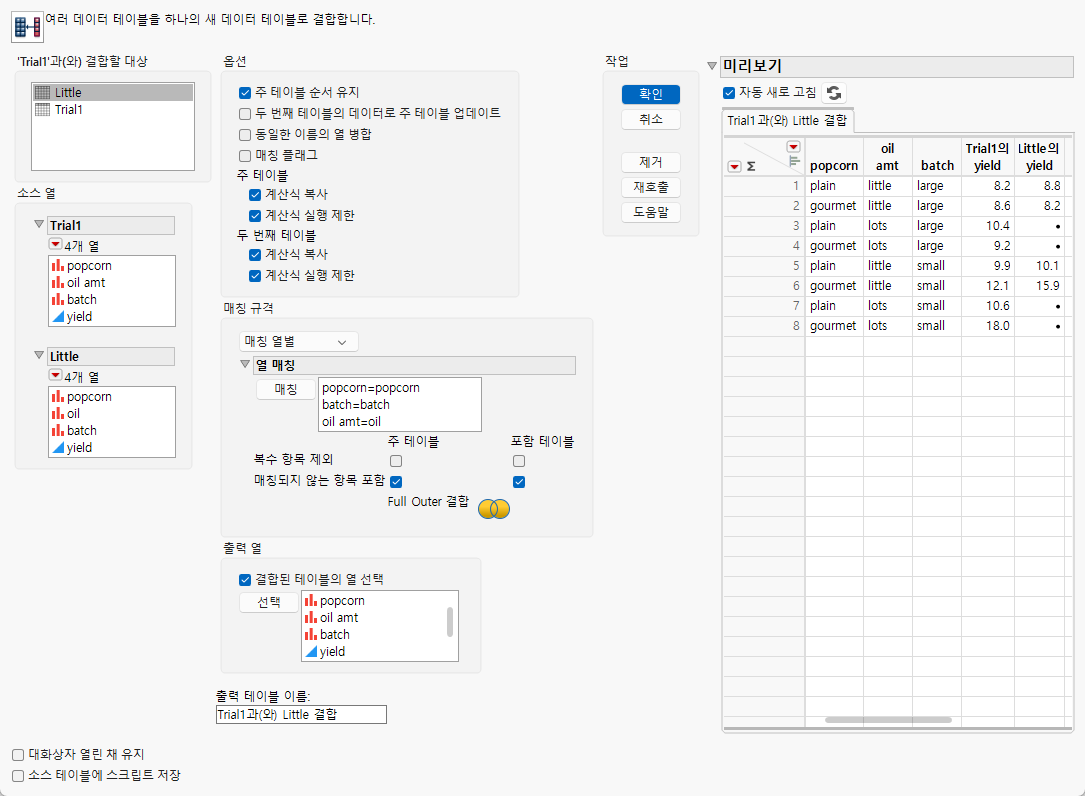Toggle 주 테이블 순서 유지 checkbox
The height and width of the screenshot is (796, 1085).
(245, 93)
